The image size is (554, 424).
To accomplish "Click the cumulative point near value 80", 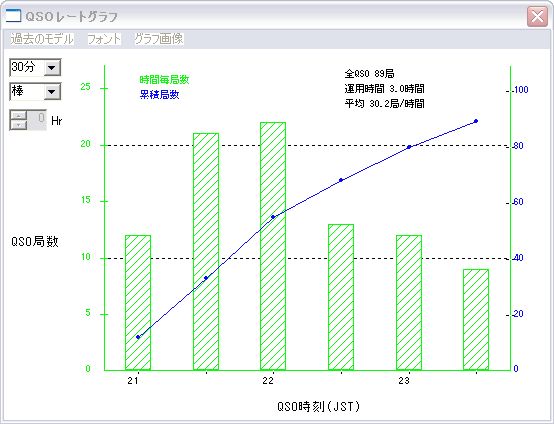I will [x=409, y=147].
